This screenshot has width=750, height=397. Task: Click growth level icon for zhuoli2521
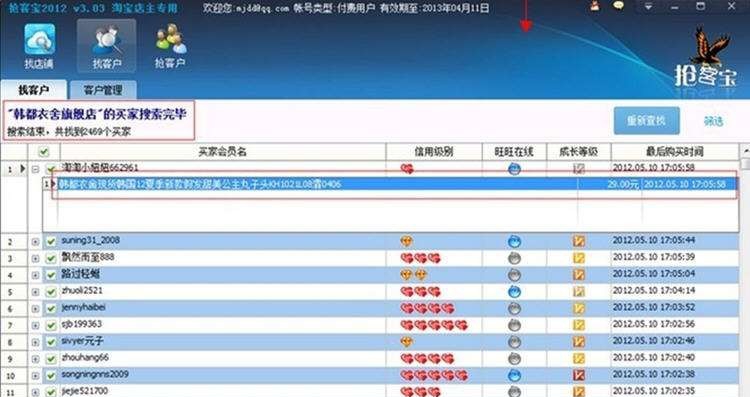coord(579,291)
